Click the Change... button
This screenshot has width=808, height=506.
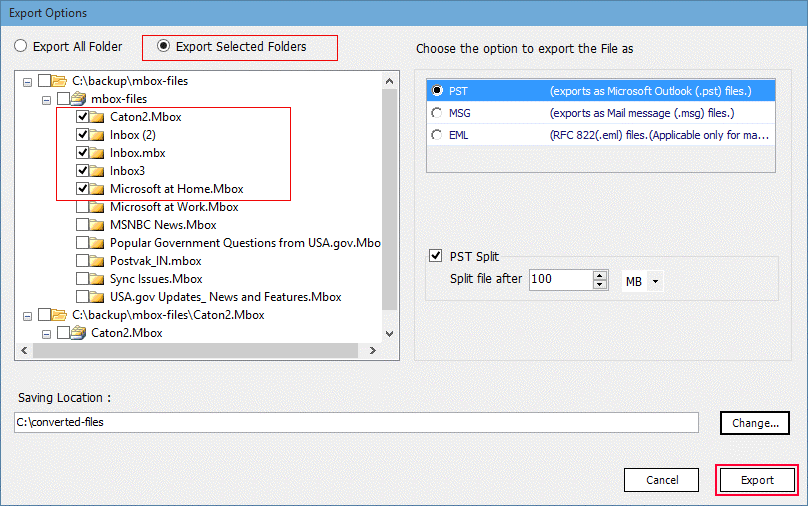[x=754, y=423]
